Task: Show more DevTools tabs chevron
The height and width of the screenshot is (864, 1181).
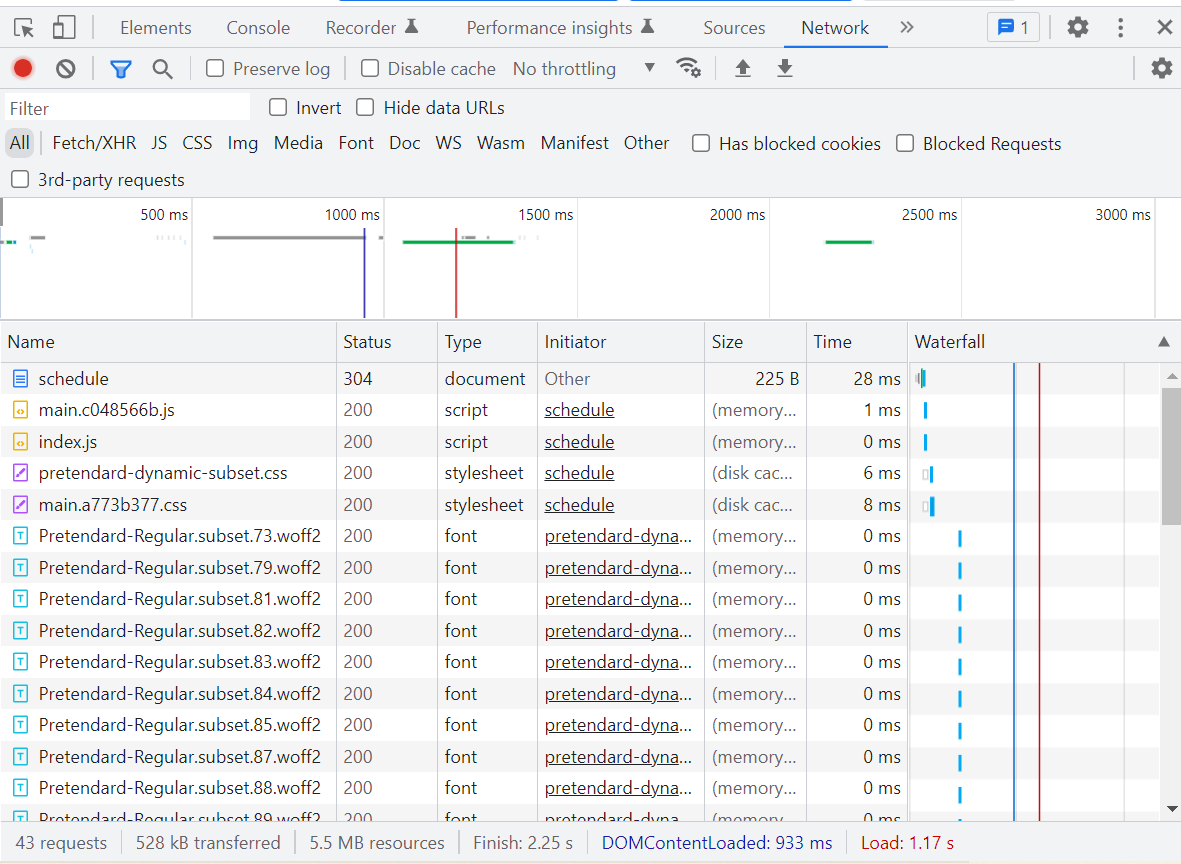Action: point(907,28)
